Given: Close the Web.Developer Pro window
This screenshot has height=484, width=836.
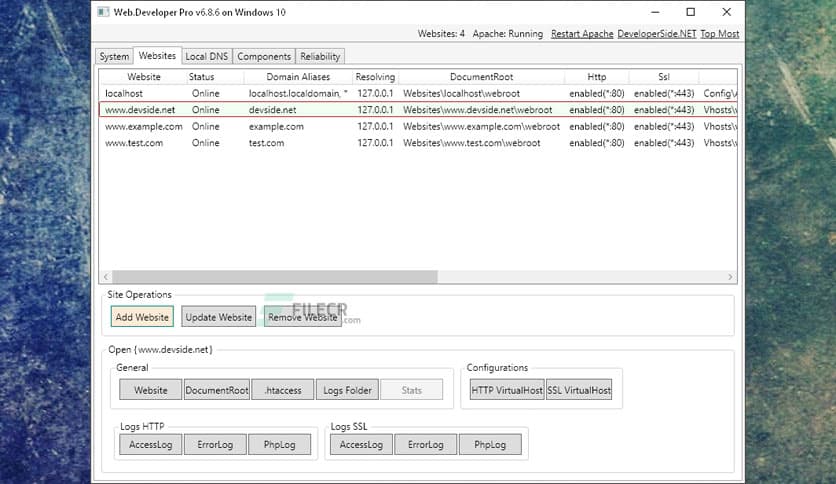Looking at the screenshot, I should point(726,12).
